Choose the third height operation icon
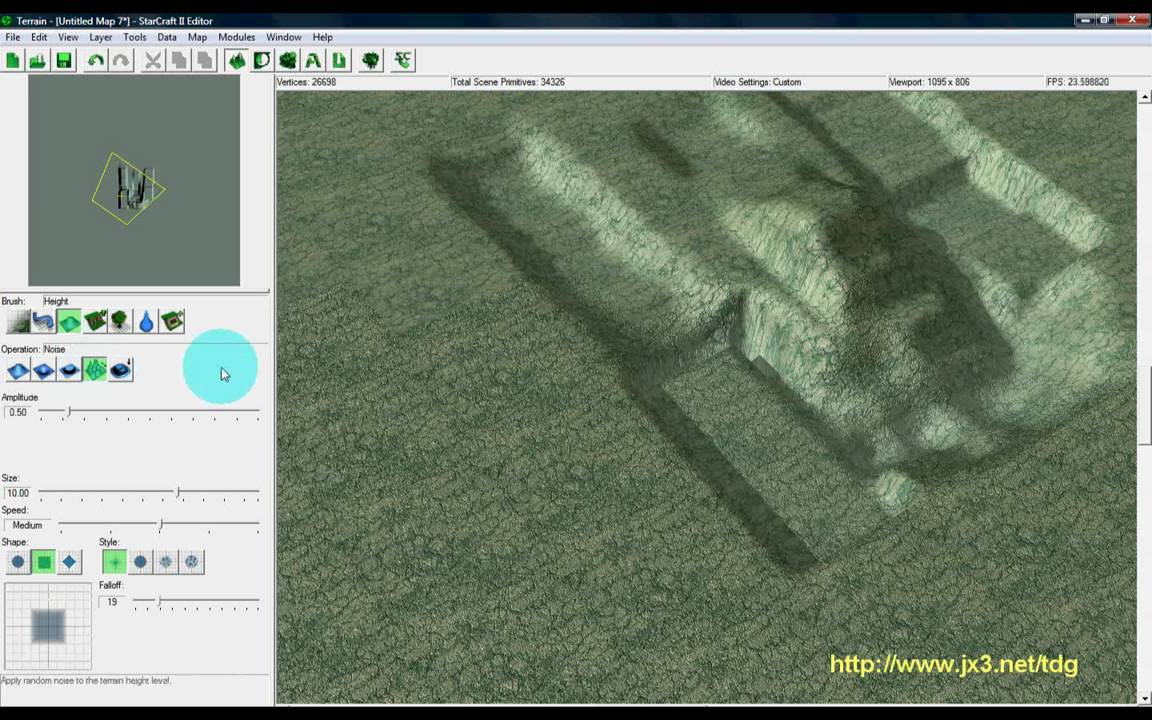 click(69, 370)
